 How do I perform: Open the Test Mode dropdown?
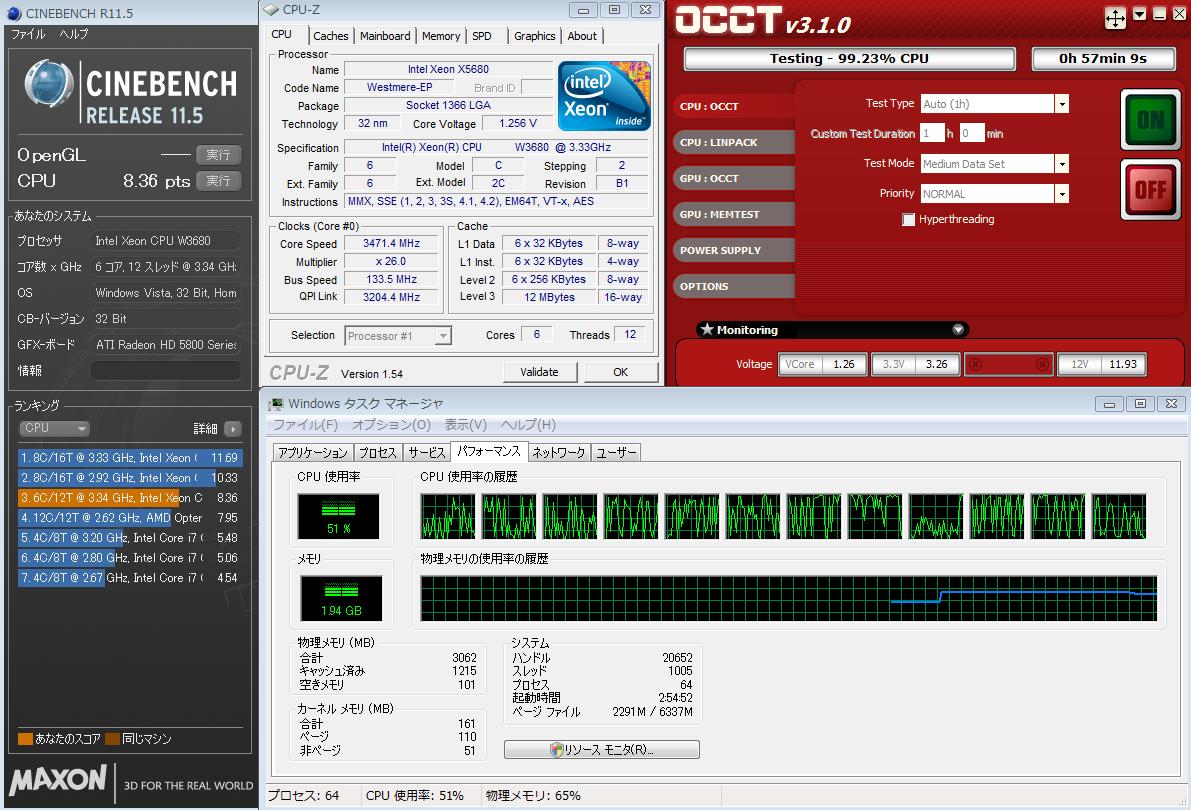[1061, 164]
